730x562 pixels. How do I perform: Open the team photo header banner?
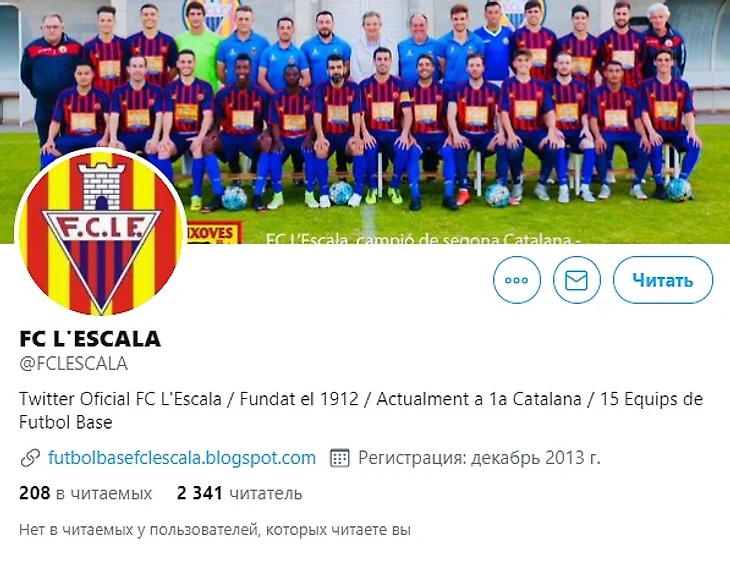pos(365,122)
